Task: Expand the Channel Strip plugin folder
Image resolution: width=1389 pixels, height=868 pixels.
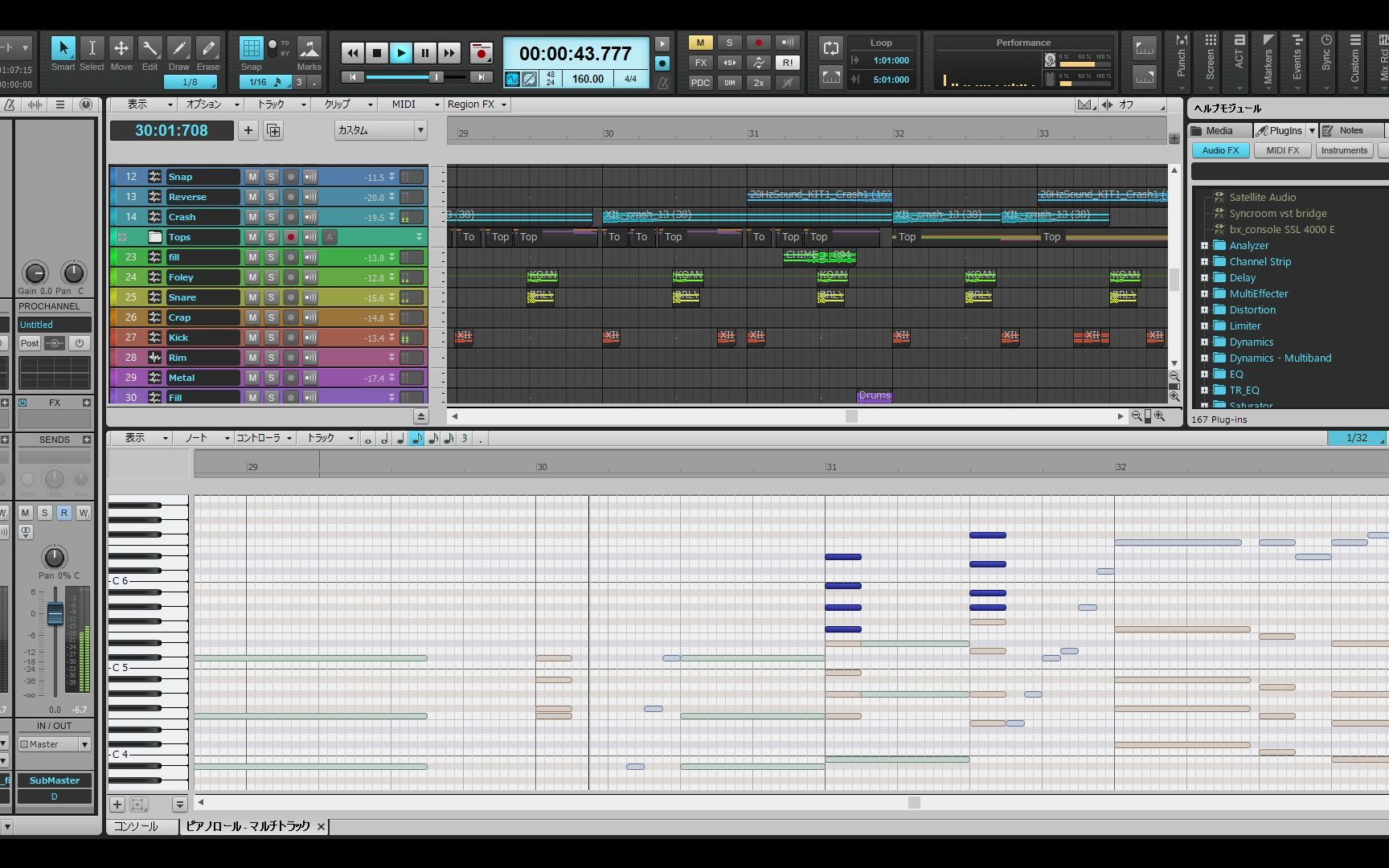Action: [x=1204, y=262]
